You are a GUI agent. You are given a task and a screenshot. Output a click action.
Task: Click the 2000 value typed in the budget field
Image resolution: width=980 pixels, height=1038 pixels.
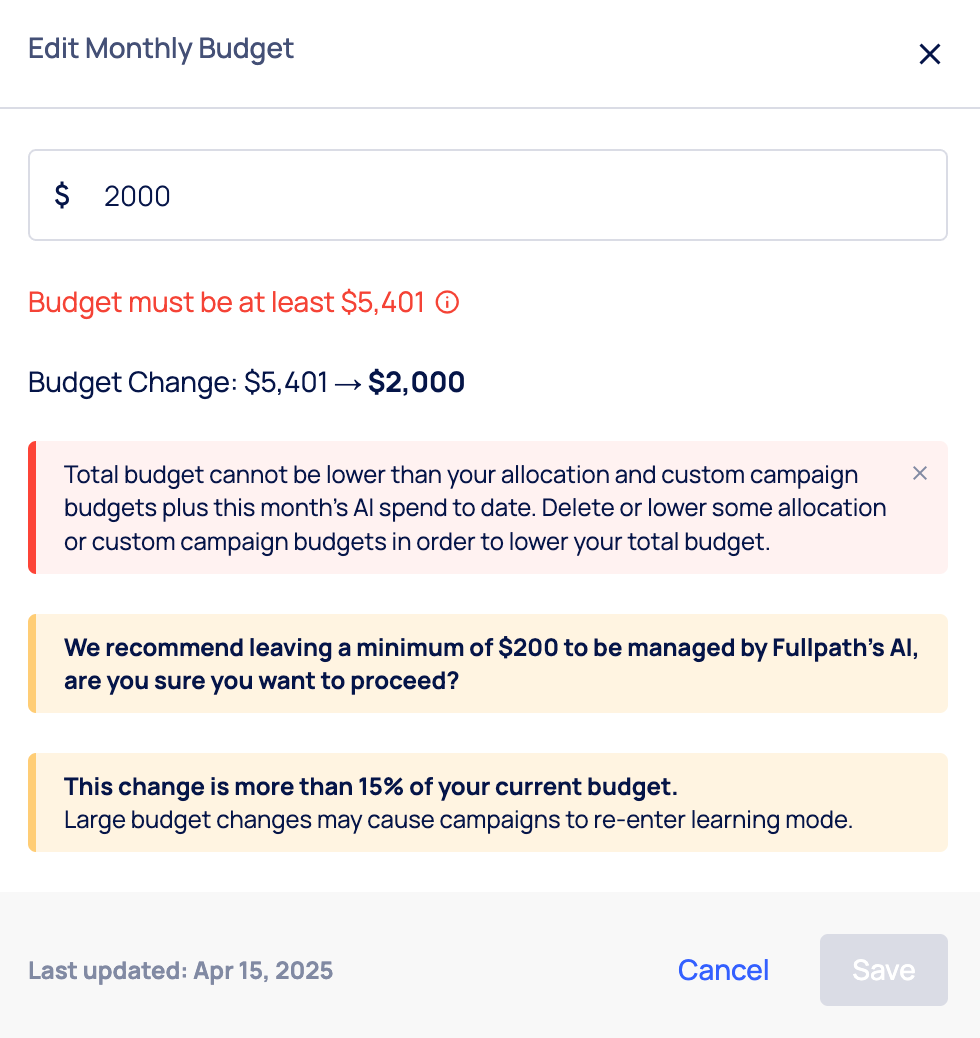137,196
